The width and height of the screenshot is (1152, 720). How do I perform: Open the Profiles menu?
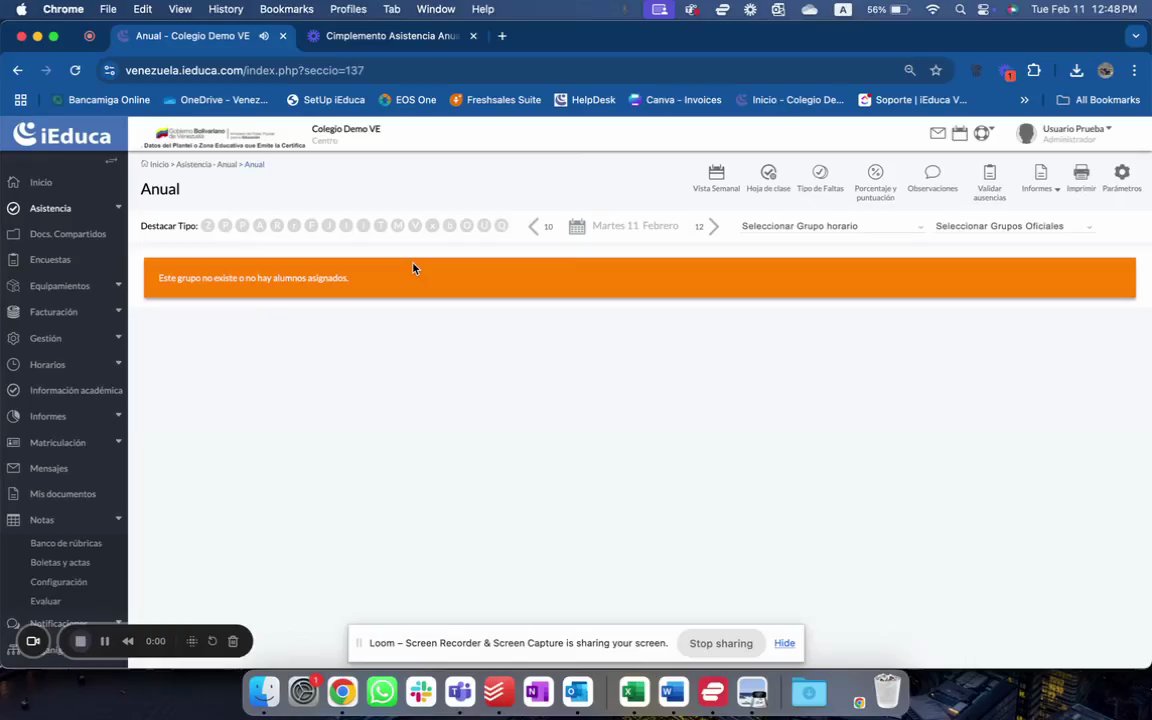pyautogui.click(x=348, y=10)
